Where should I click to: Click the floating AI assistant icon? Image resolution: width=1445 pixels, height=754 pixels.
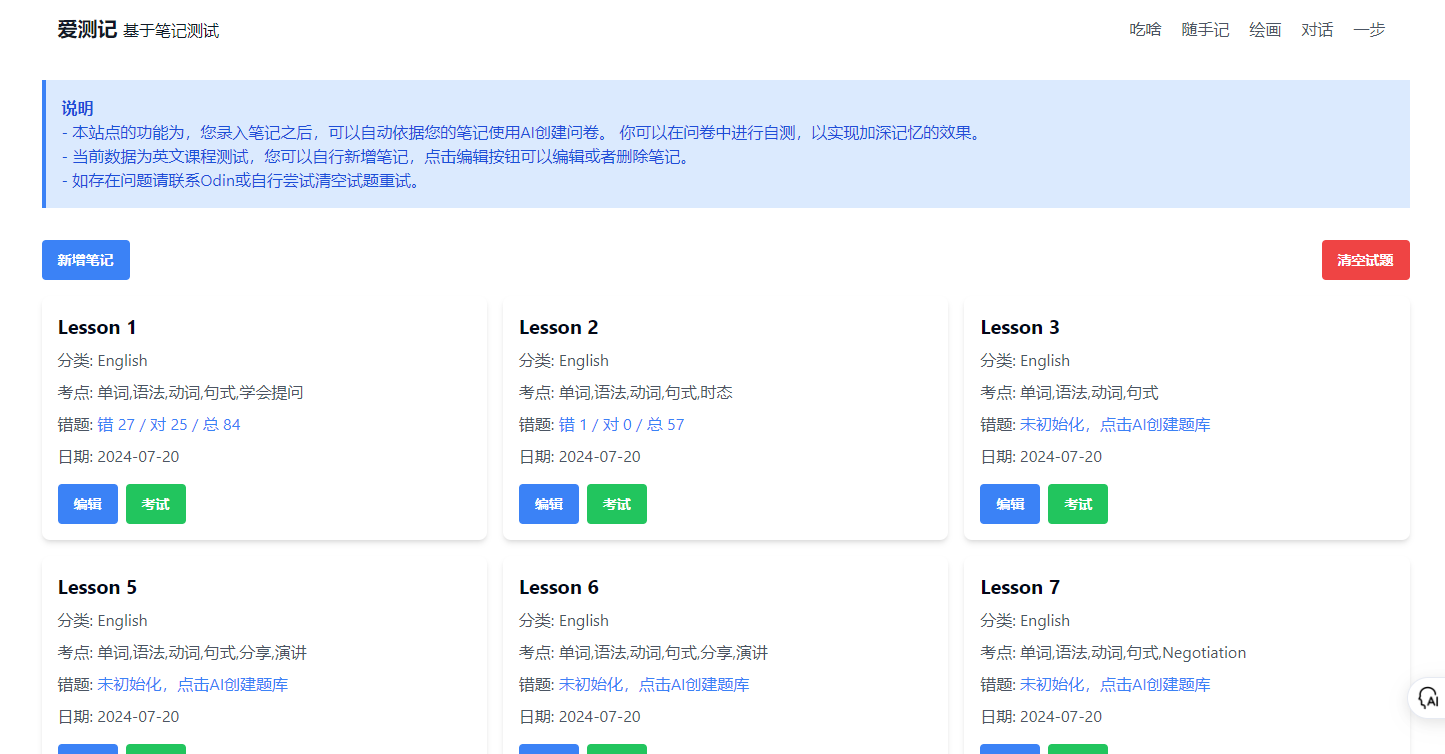coord(1428,698)
